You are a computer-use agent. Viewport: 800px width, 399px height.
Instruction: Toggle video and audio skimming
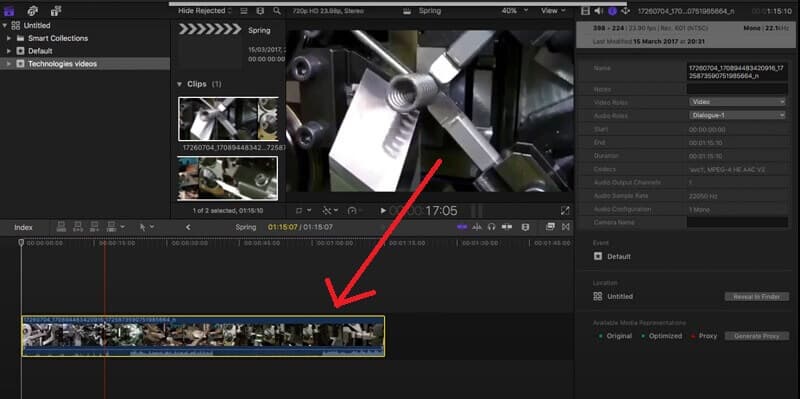(462, 227)
